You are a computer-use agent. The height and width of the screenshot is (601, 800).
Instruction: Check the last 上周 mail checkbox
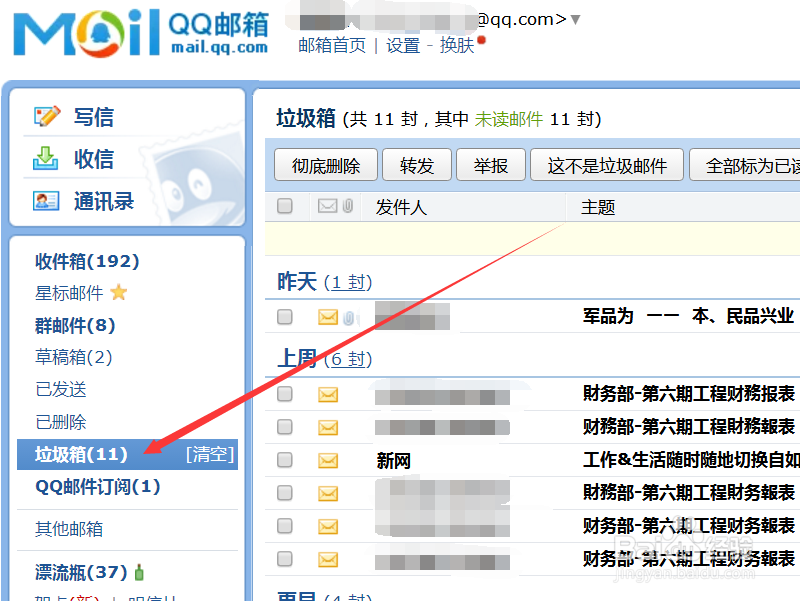(x=285, y=559)
